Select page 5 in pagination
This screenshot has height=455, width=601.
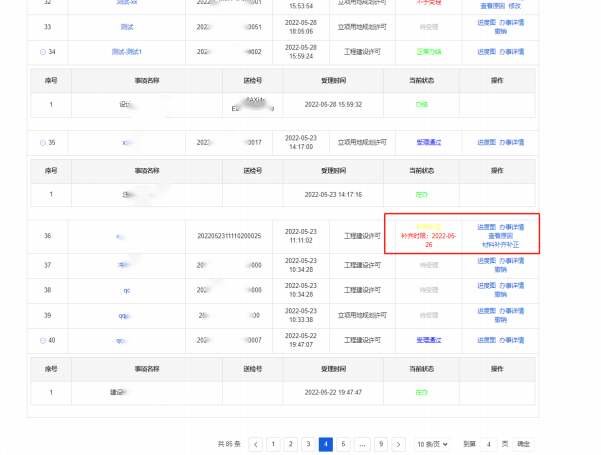tap(343, 443)
